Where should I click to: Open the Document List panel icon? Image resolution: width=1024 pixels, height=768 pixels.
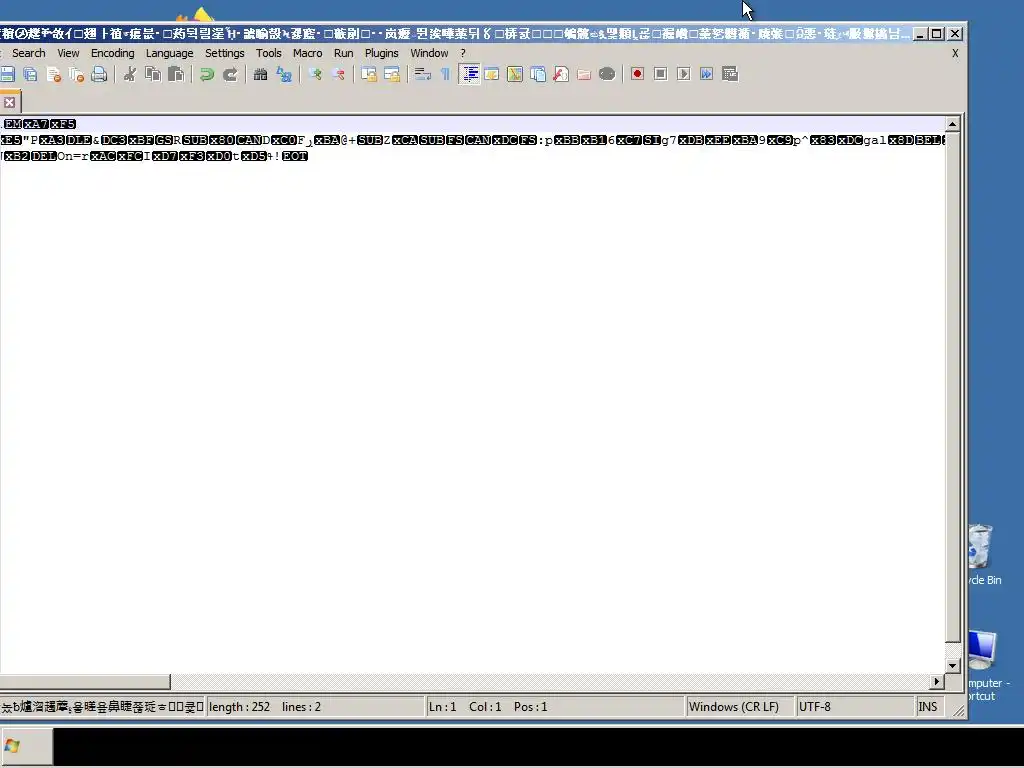coord(538,74)
